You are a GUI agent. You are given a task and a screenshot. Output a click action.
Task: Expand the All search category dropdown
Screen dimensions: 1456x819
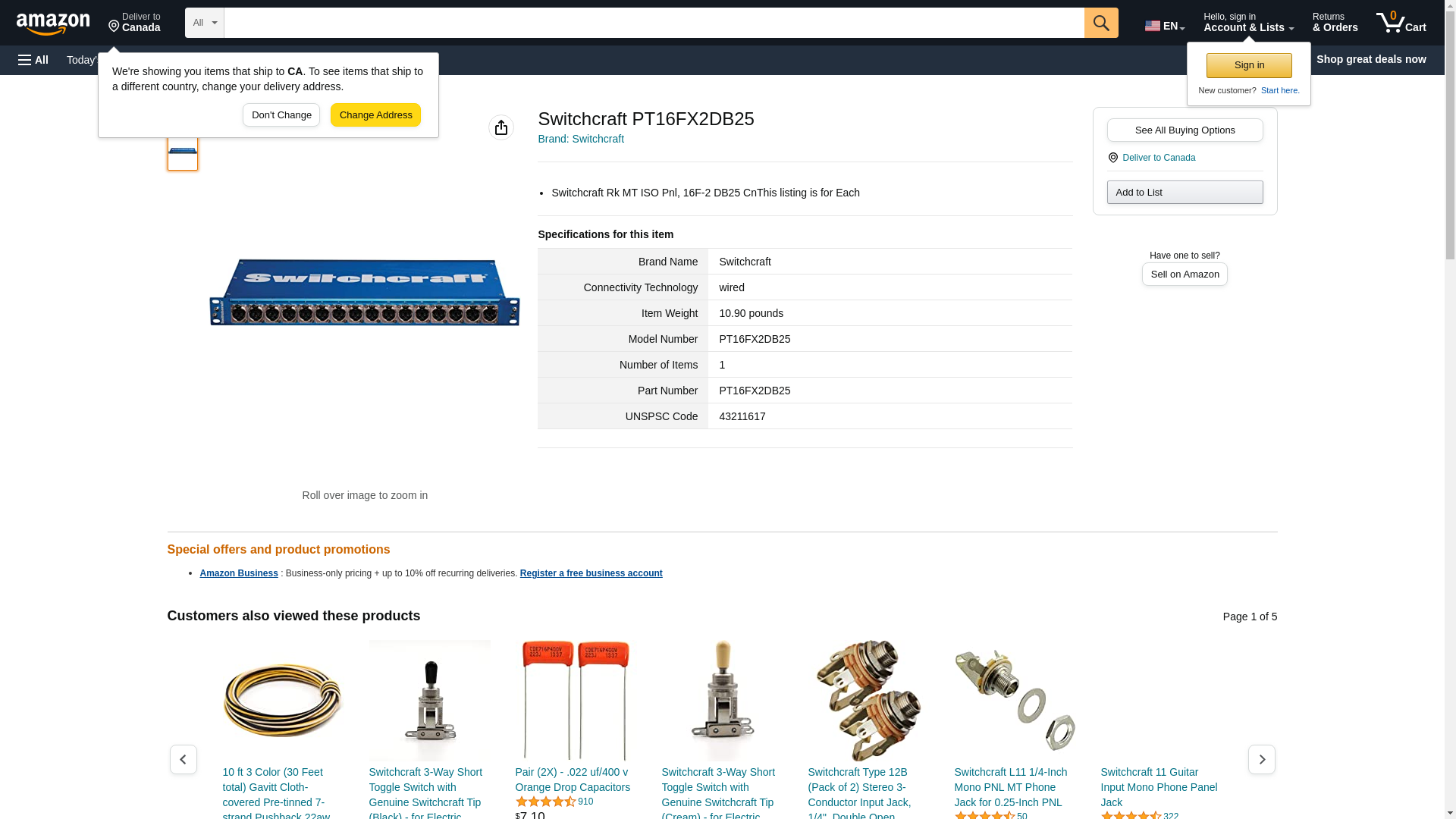click(205, 23)
